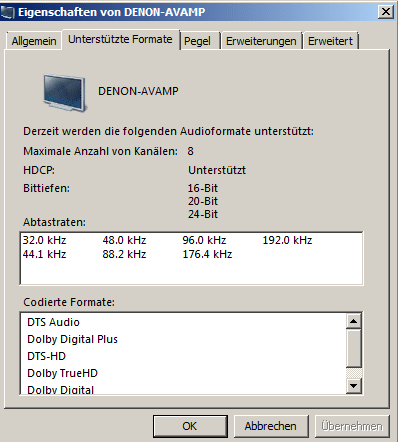Viewport: 398px width, 442px height.
Task: Click the 32.0 kHz sample rate
Action: pos(44,240)
